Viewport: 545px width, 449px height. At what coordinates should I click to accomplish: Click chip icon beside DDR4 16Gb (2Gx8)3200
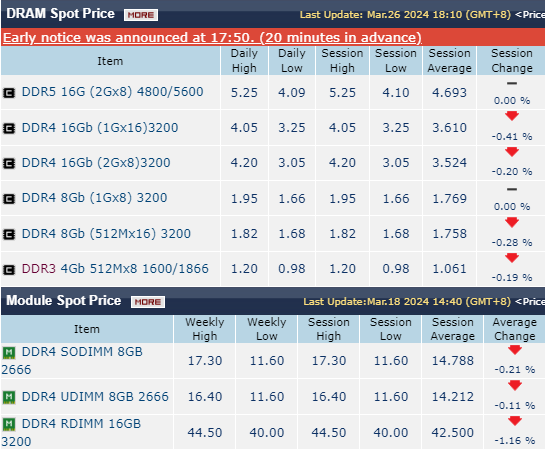coord(9,164)
